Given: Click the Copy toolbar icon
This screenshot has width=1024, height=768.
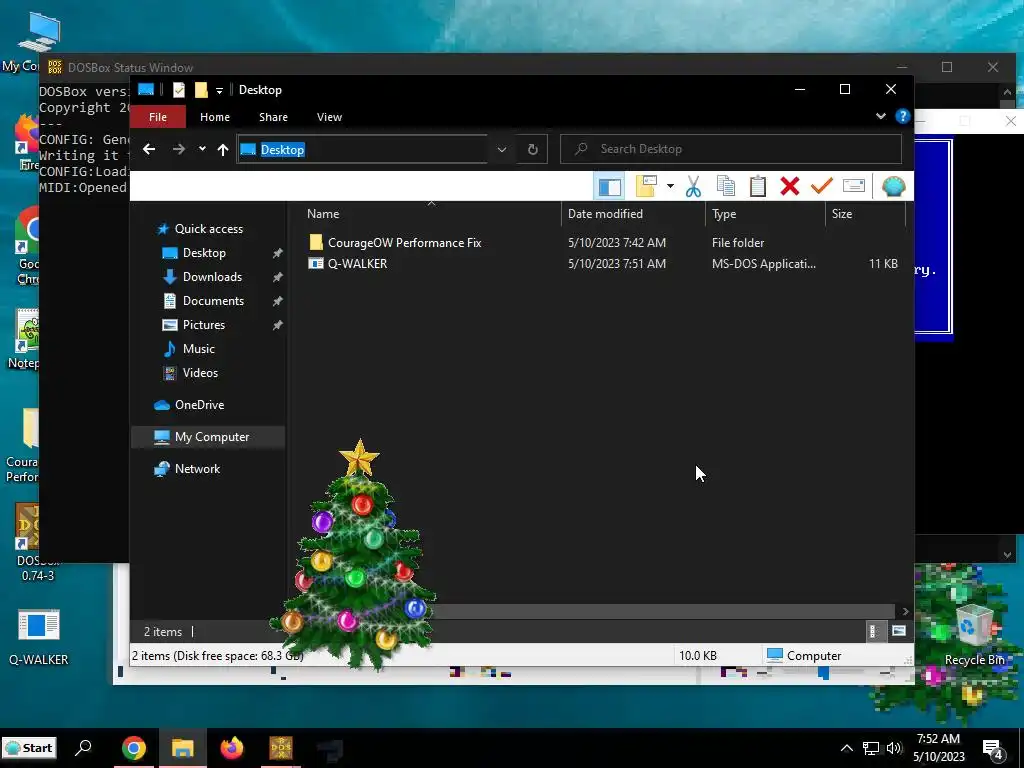Looking at the screenshot, I should [x=726, y=187].
